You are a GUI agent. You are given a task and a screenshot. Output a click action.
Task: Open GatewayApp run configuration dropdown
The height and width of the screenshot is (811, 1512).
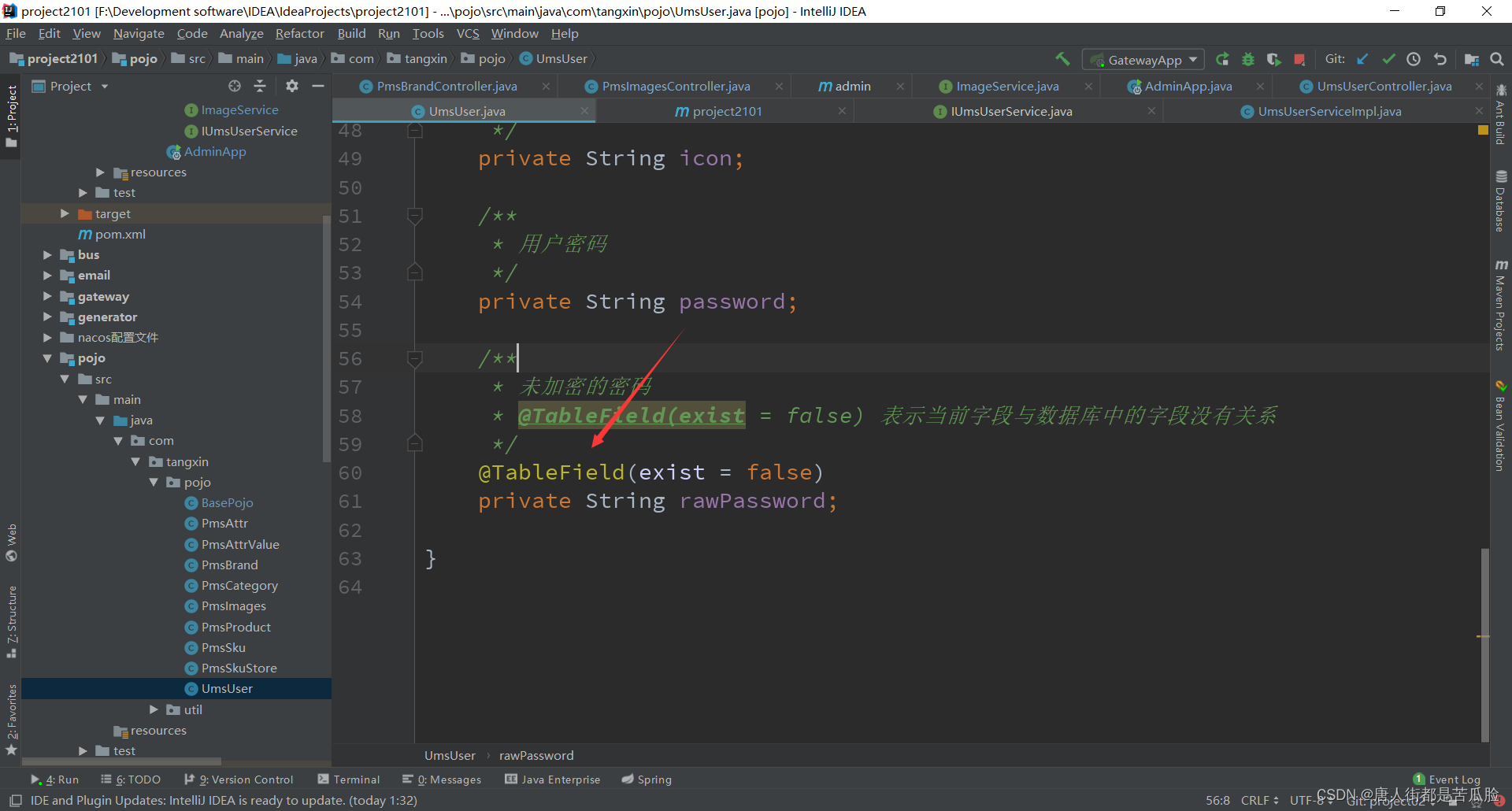pos(1143,60)
